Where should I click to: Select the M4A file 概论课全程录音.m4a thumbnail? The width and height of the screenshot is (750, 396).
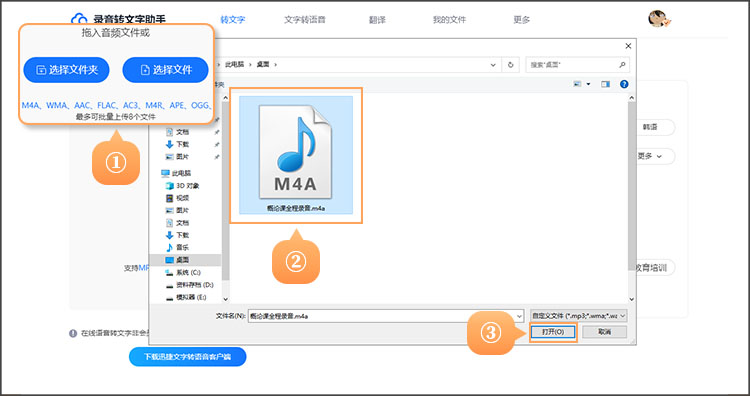(296, 154)
